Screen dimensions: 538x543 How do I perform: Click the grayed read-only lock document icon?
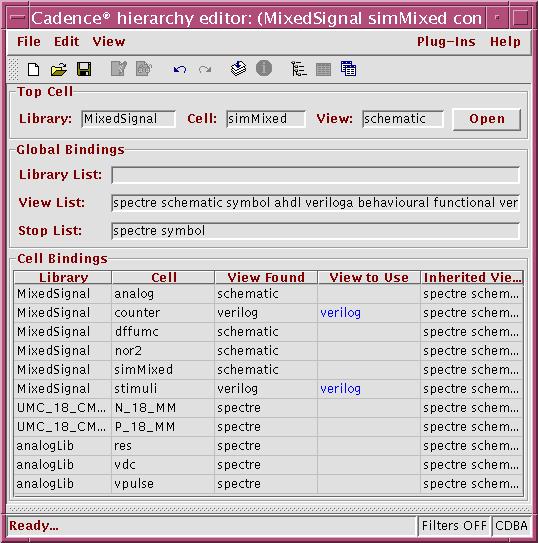coord(144,69)
